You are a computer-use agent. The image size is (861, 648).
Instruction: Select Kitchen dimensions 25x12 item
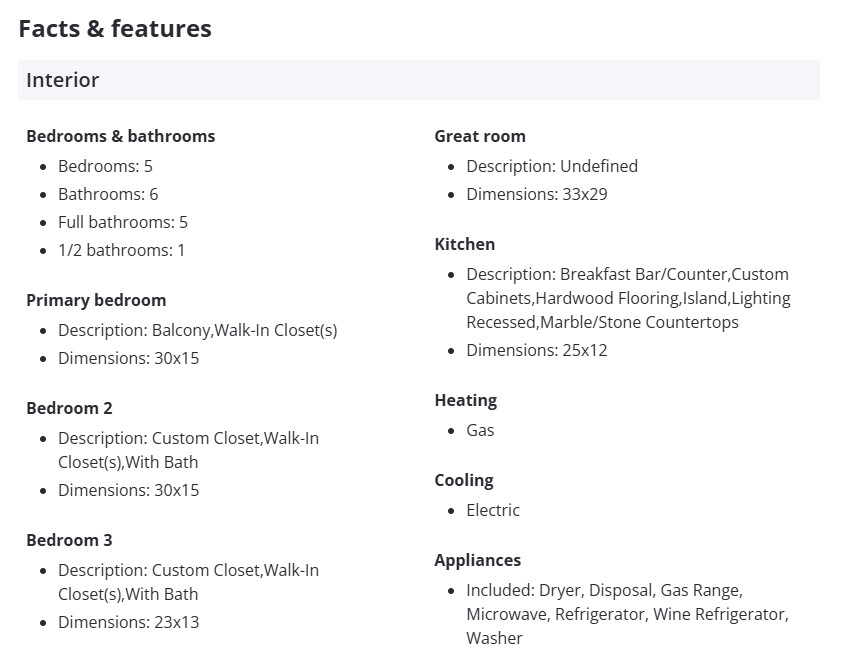tap(536, 350)
